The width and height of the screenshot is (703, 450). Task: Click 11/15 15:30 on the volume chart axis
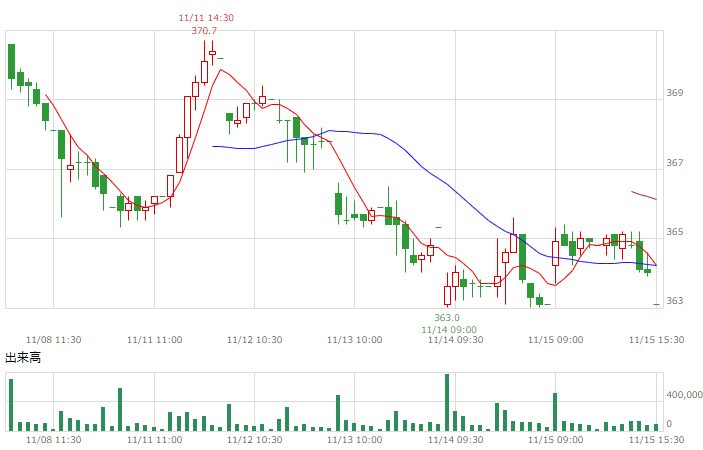(656, 439)
